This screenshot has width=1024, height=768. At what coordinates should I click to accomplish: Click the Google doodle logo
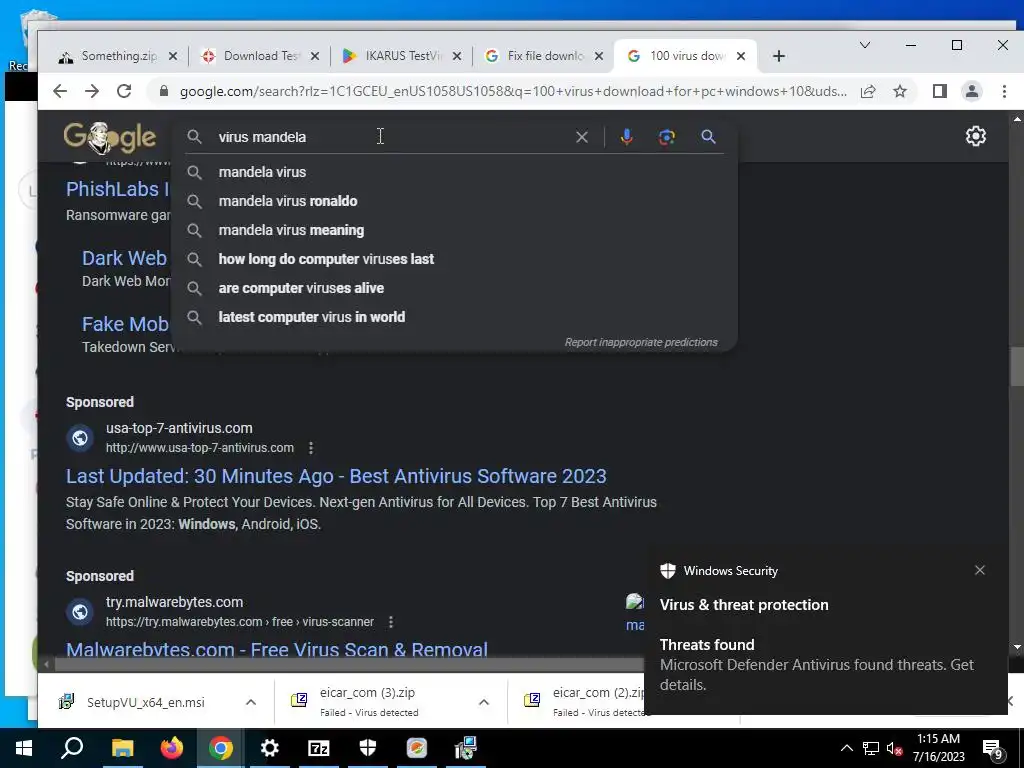tap(110, 137)
